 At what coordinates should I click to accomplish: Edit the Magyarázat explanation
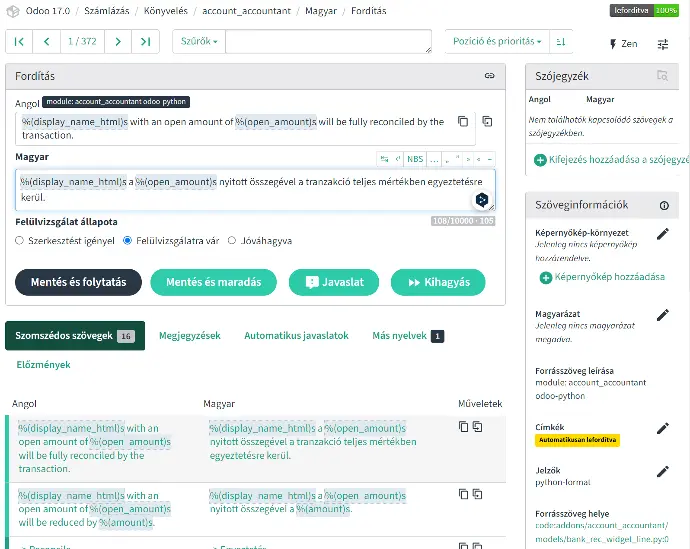pyautogui.click(x=663, y=315)
